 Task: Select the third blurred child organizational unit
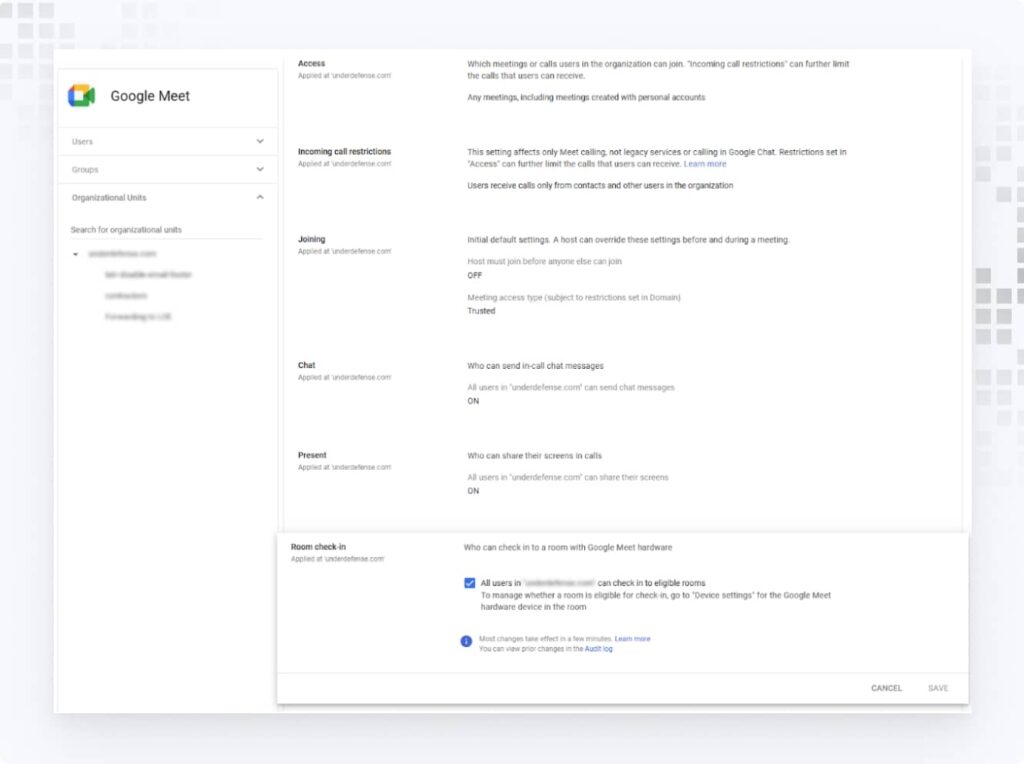click(x=138, y=317)
